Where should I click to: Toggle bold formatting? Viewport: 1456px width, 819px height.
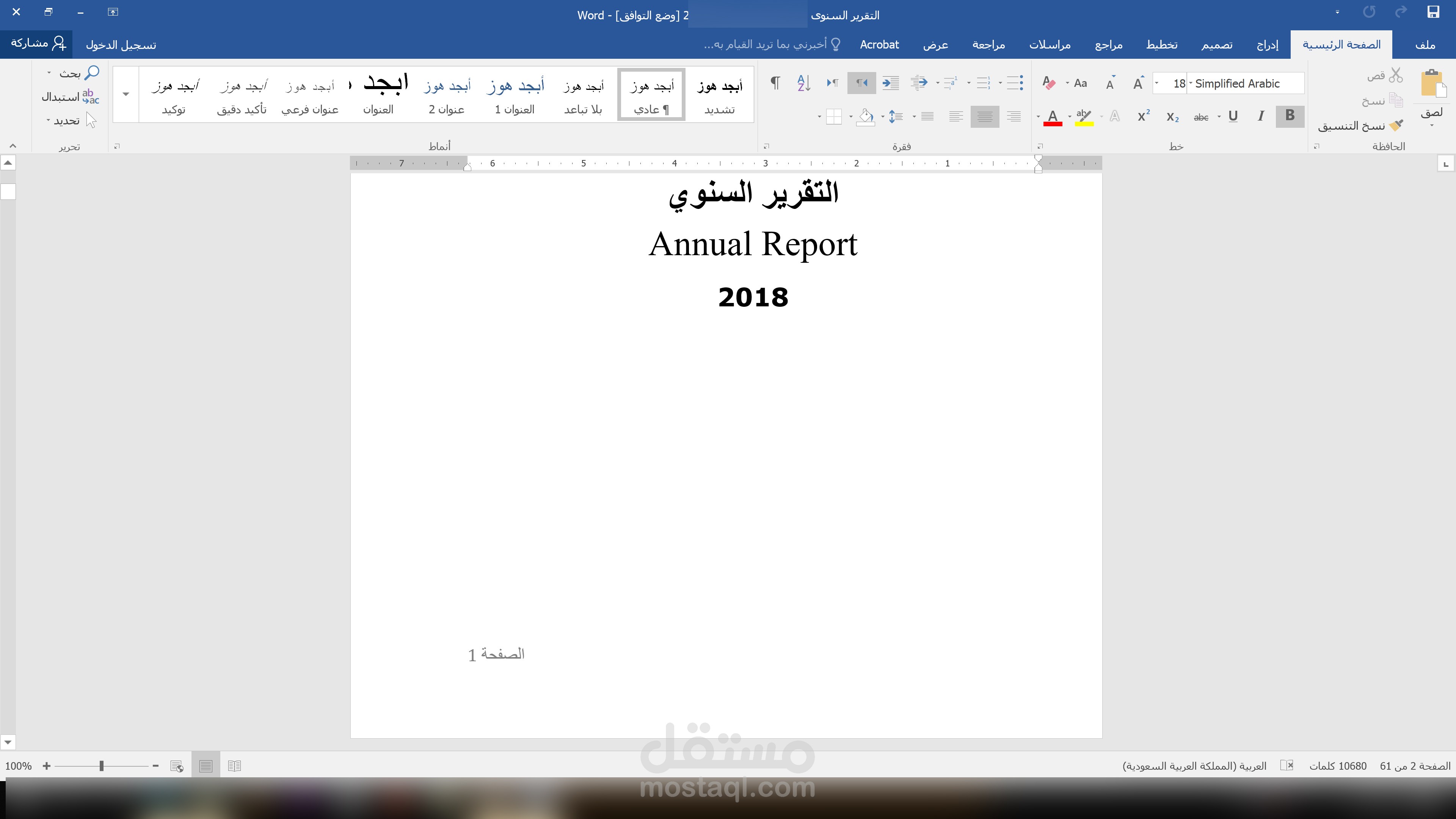pos(1289,116)
